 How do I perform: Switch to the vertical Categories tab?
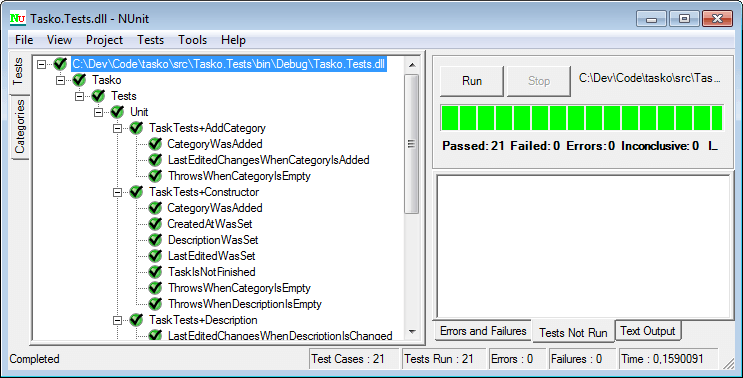(20, 126)
